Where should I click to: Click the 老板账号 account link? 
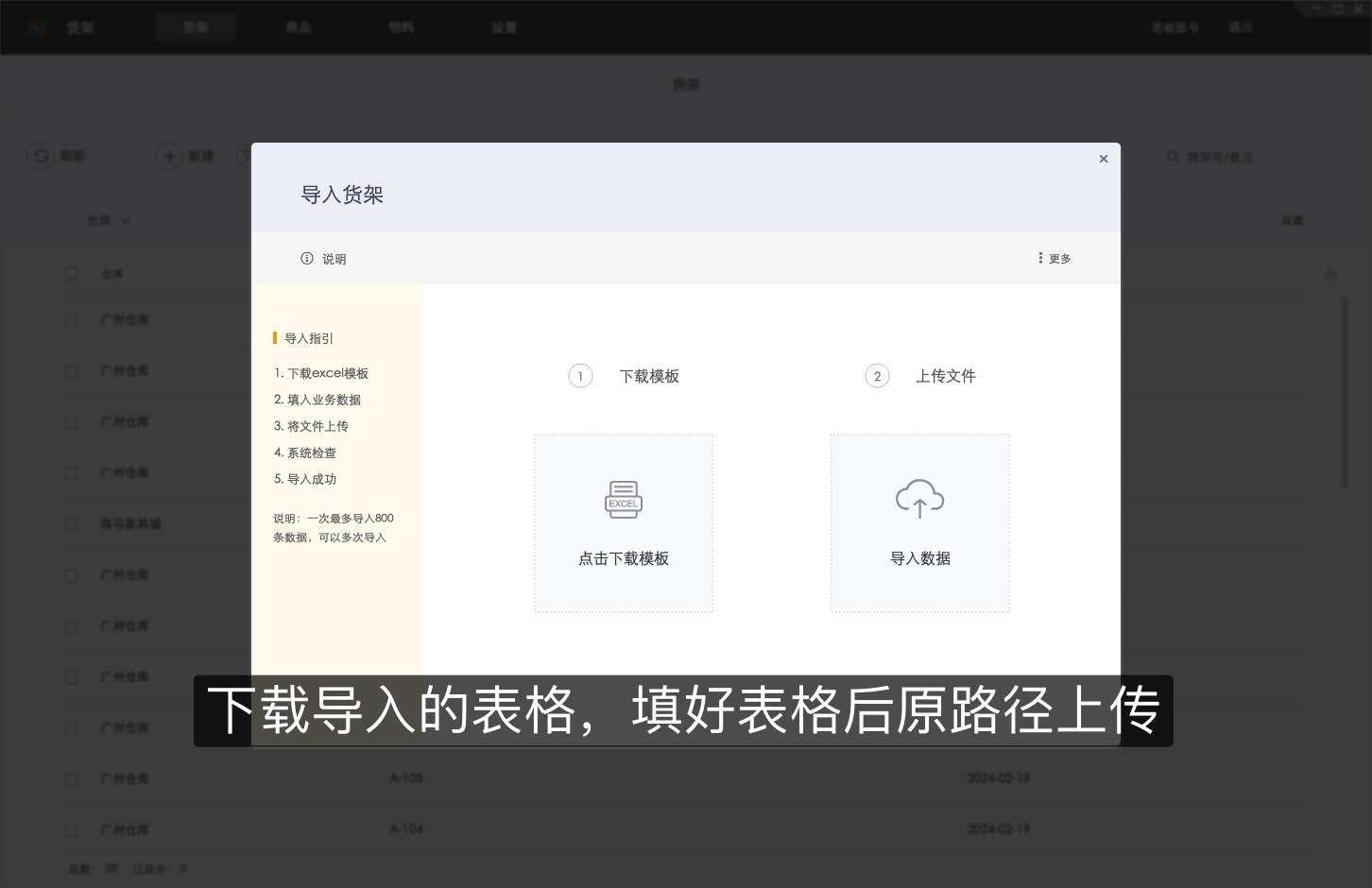[x=1175, y=27]
